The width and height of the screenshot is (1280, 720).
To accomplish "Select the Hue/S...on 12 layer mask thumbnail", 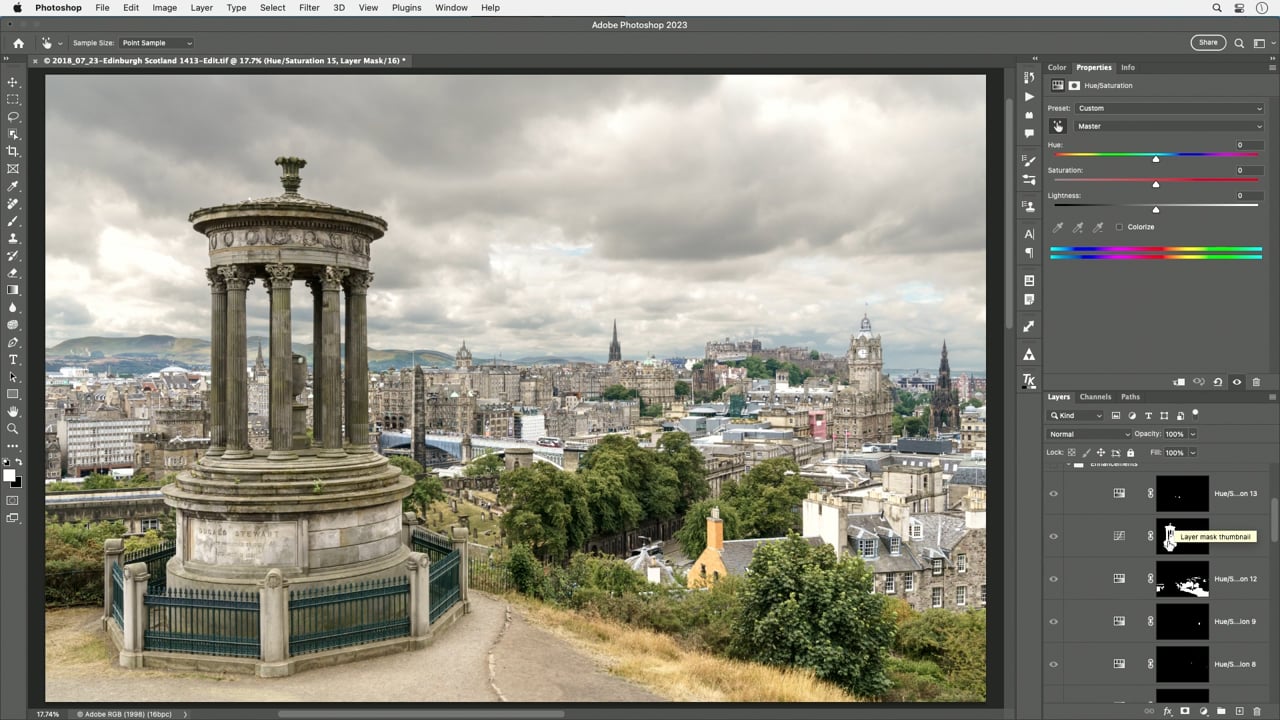I will [1183, 579].
